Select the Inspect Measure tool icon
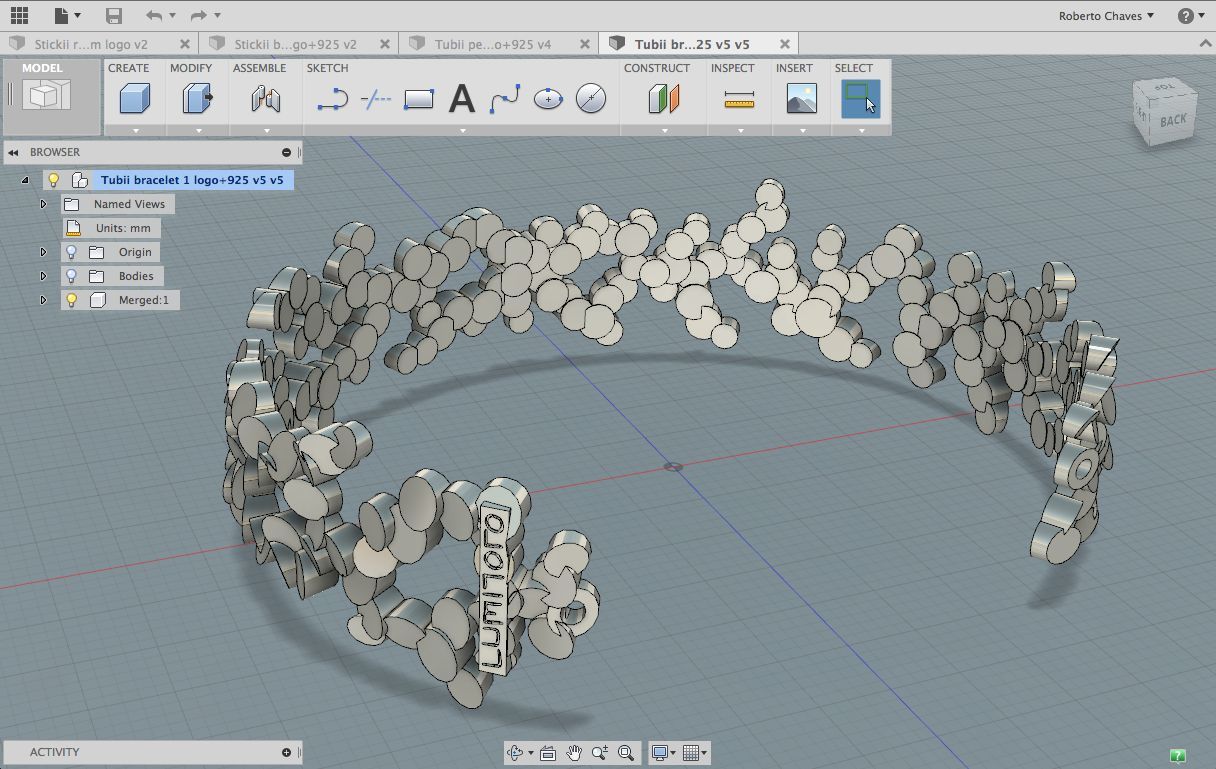The width and height of the screenshot is (1216, 769). point(739,99)
